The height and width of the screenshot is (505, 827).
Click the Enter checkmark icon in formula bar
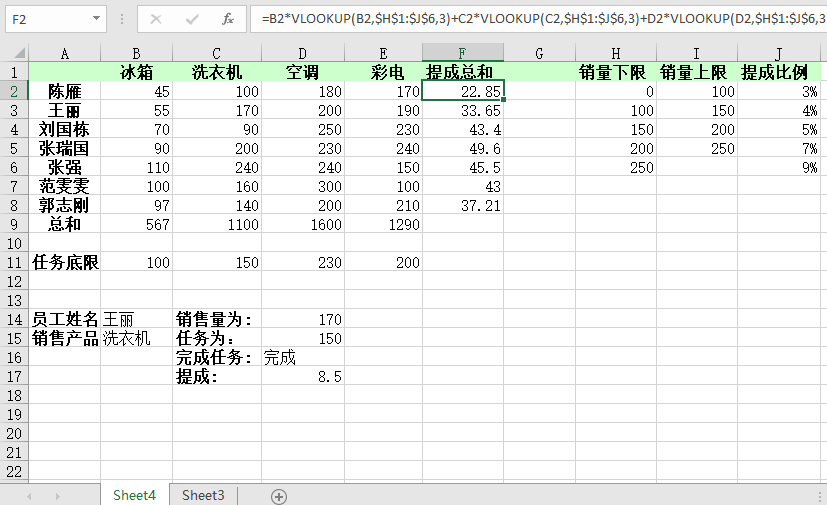(192, 19)
